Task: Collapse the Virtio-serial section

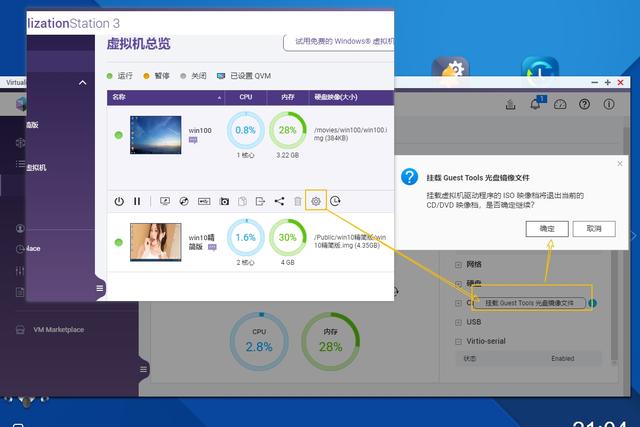Action: tap(459, 341)
